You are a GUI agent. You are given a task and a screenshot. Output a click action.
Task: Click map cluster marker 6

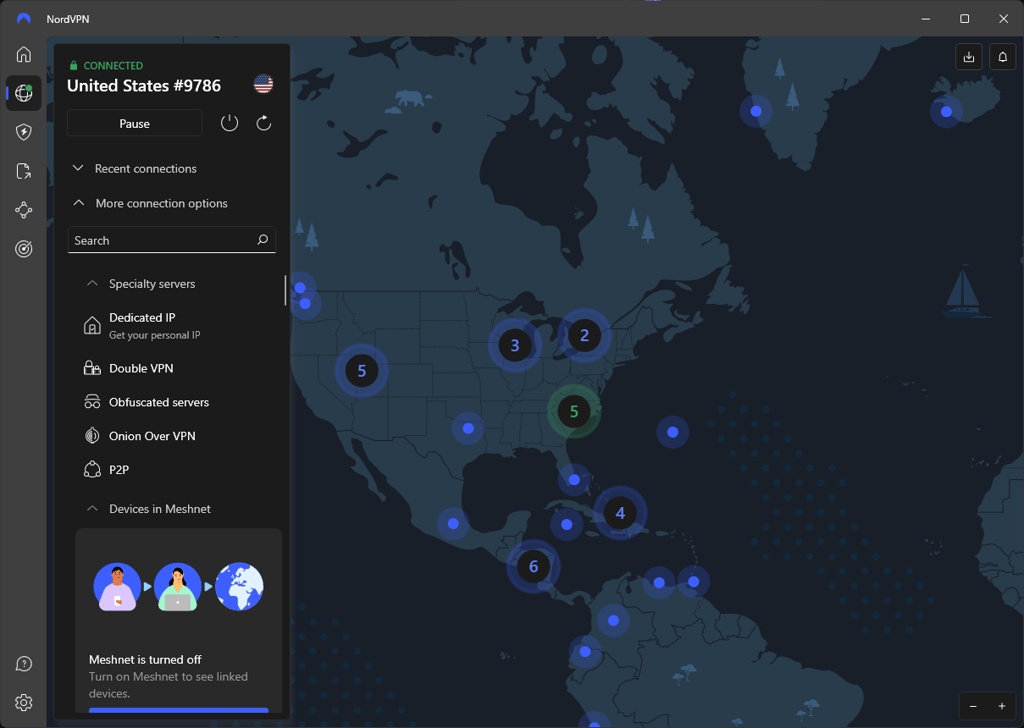pos(534,566)
